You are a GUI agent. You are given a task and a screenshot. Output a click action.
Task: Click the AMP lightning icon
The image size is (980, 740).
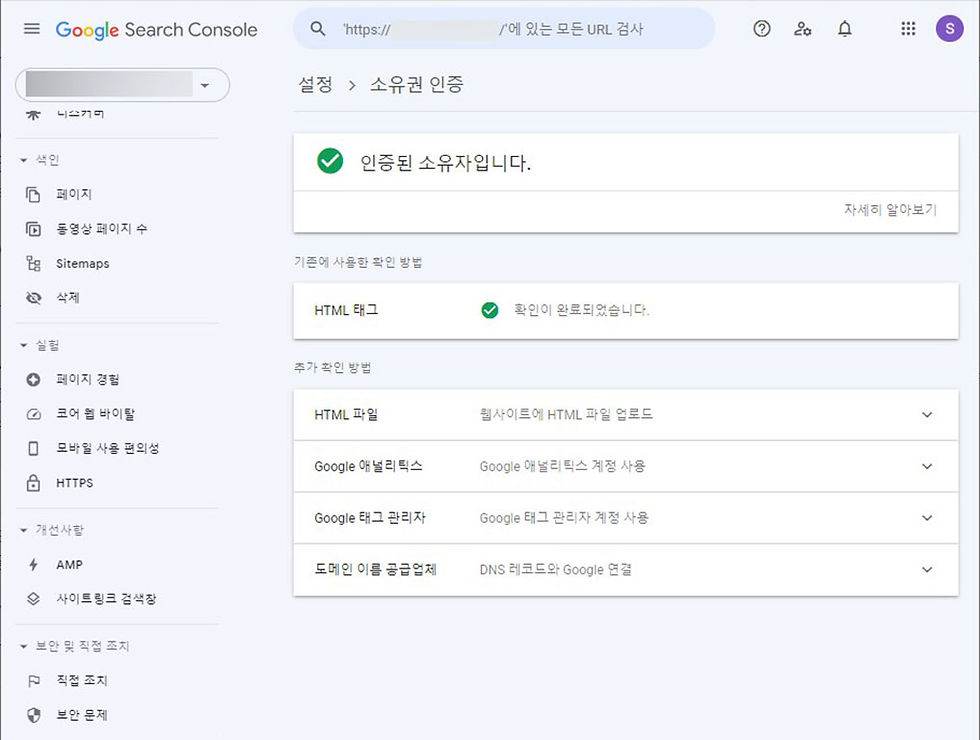(33, 564)
